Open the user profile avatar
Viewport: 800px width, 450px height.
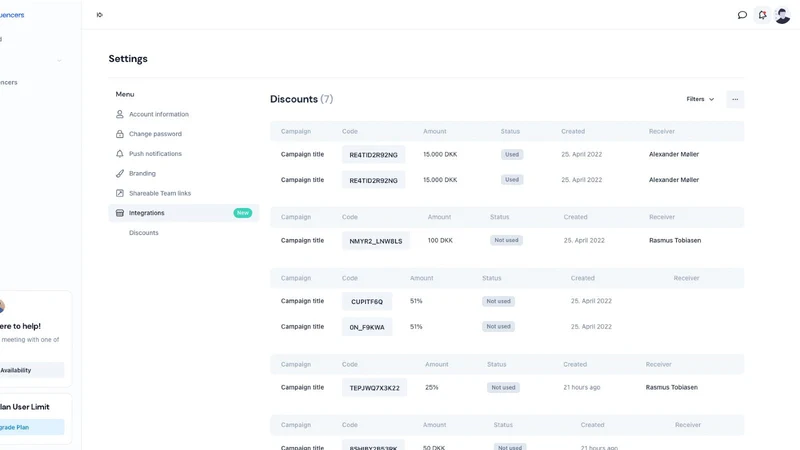pos(783,15)
